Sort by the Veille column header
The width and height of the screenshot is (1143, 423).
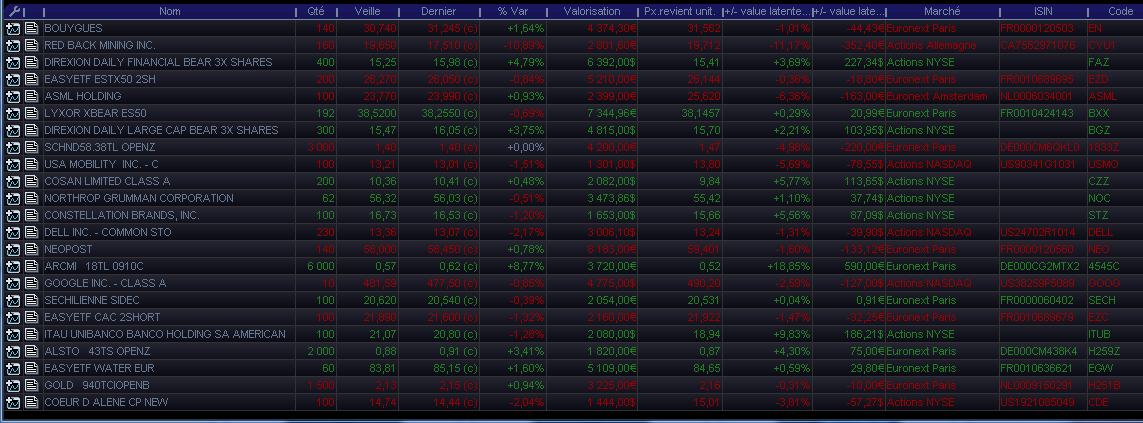[367, 12]
